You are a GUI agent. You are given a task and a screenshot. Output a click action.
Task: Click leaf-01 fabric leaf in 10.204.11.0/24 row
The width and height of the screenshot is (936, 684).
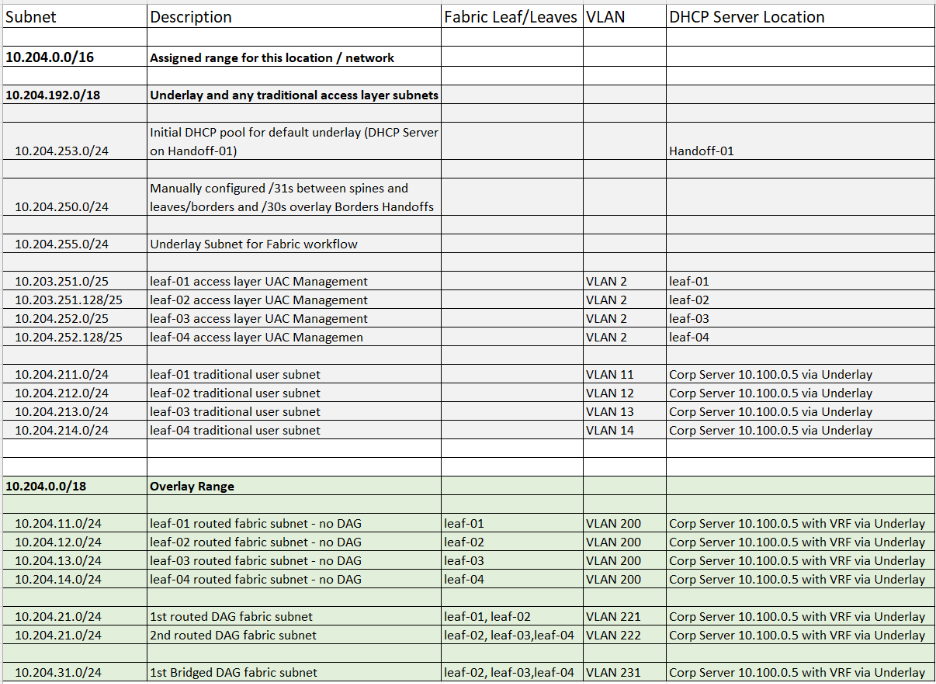point(512,523)
